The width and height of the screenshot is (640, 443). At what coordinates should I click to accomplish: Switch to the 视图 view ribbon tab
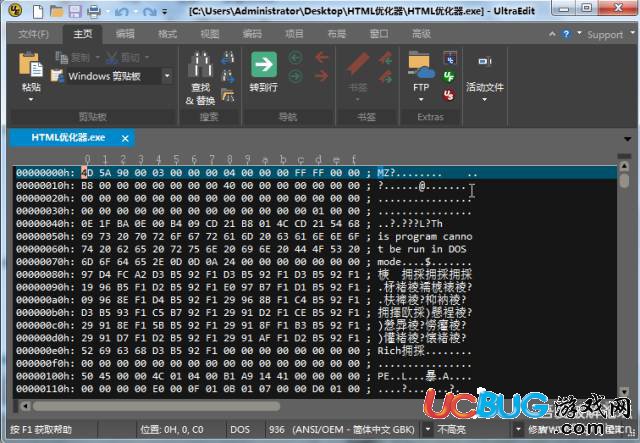(210, 34)
